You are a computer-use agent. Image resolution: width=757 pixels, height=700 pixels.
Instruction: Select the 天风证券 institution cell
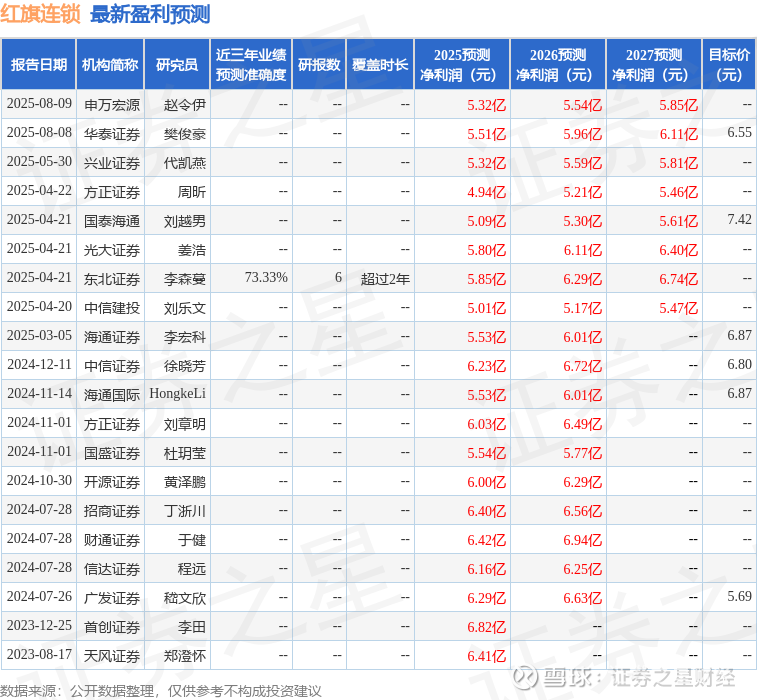[112, 656]
